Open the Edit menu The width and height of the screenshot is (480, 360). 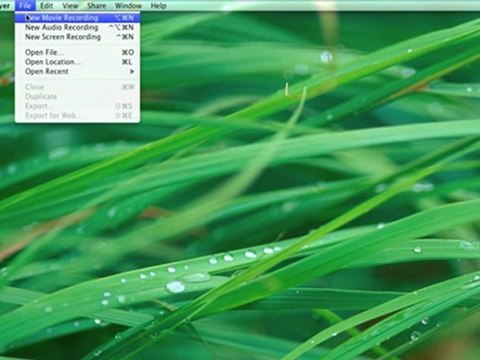pyautogui.click(x=46, y=6)
